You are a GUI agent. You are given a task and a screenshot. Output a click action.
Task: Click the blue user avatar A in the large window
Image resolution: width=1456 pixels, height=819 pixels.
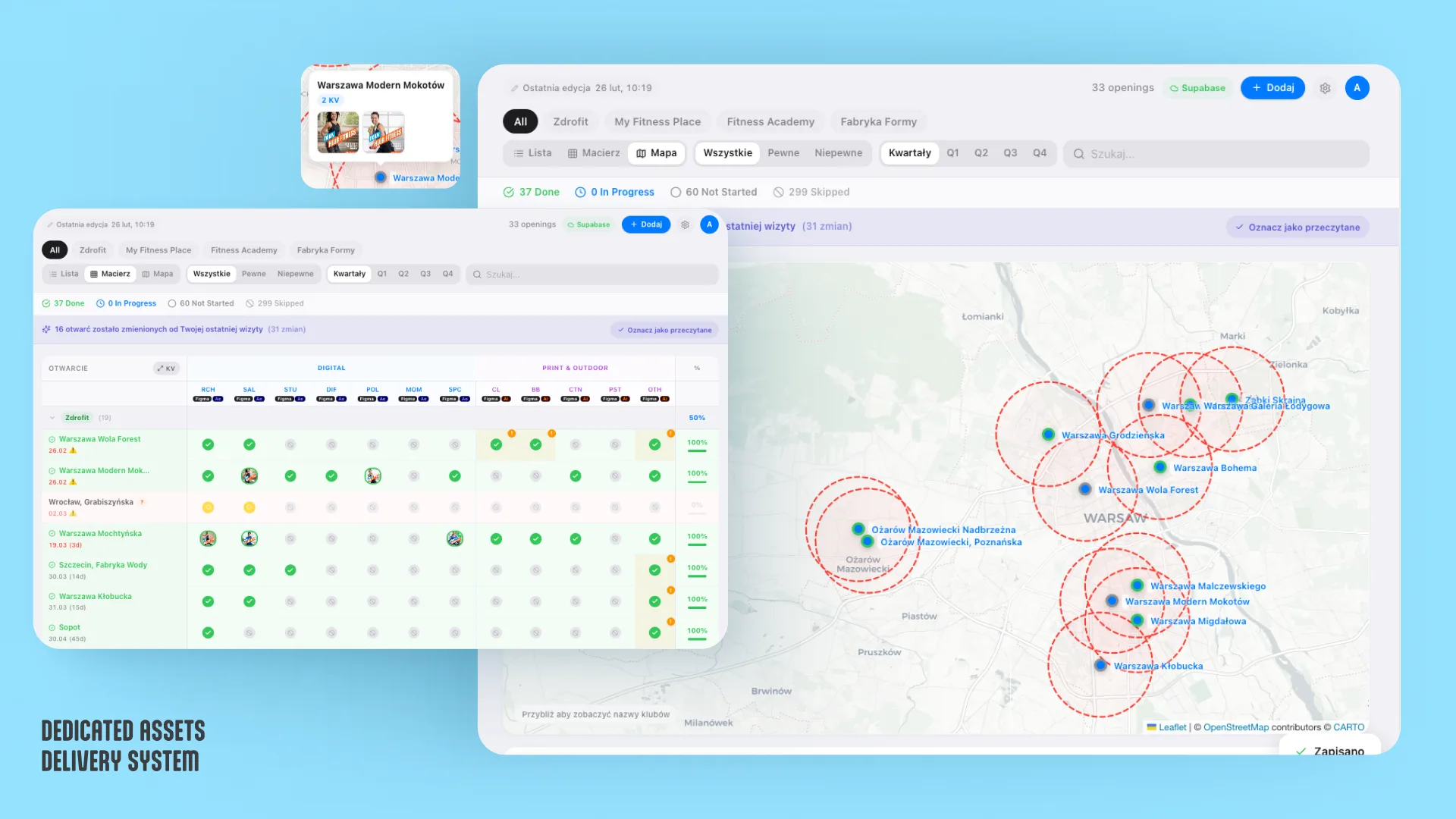click(x=1357, y=88)
